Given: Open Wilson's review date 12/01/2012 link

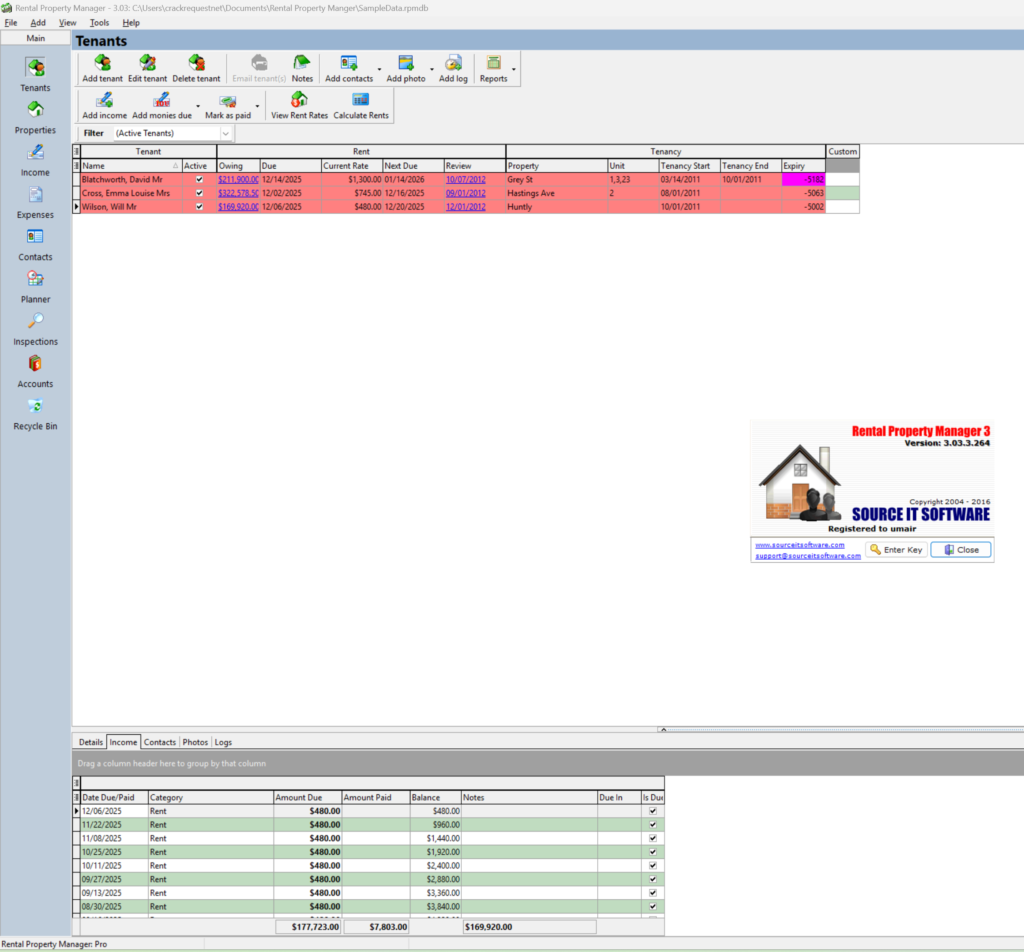Looking at the screenshot, I should pyautogui.click(x=466, y=207).
